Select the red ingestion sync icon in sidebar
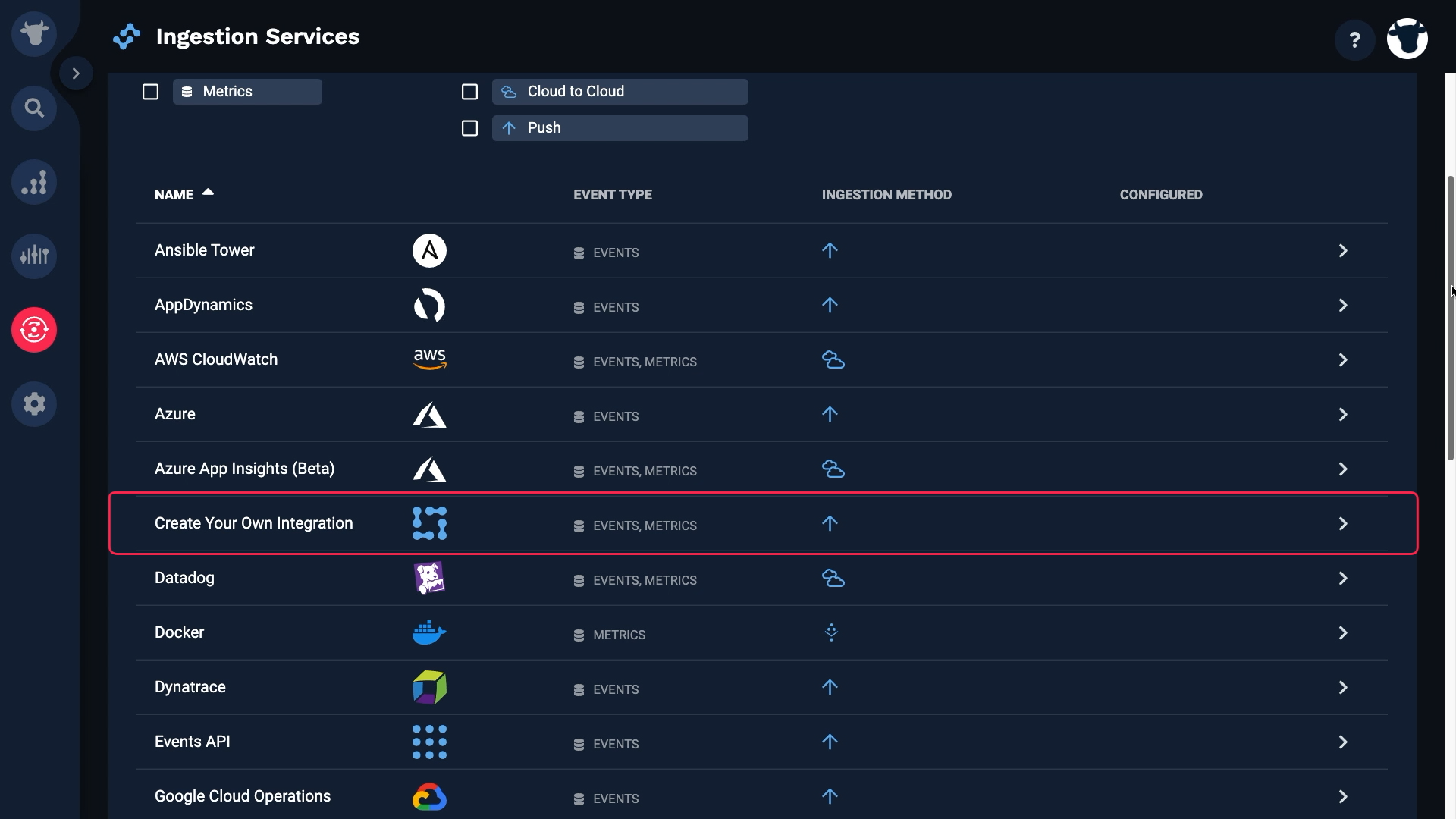Image resolution: width=1456 pixels, height=819 pixels. (x=34, y=330)
